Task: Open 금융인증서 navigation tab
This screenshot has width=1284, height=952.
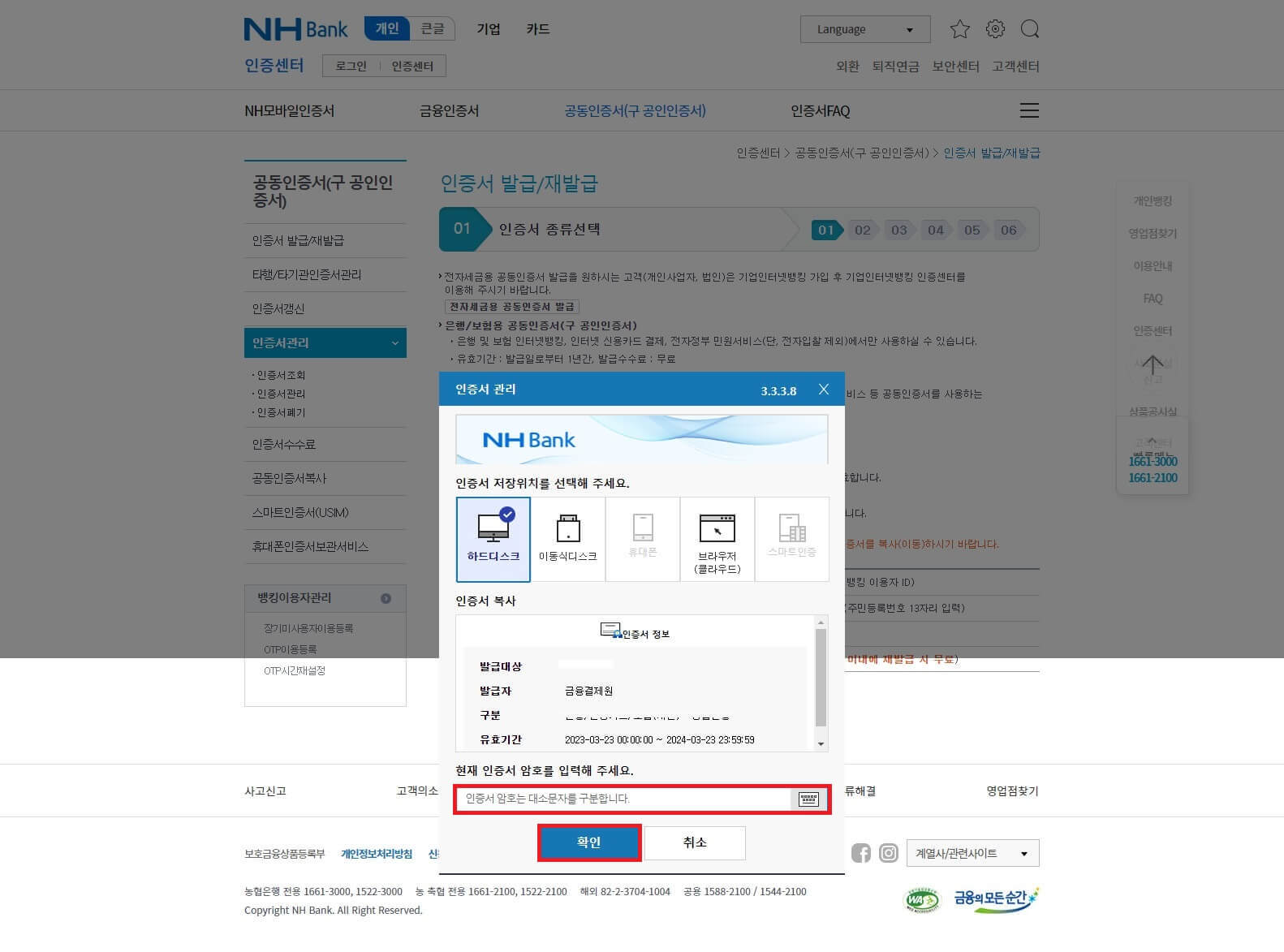Action: click(449, 110)
